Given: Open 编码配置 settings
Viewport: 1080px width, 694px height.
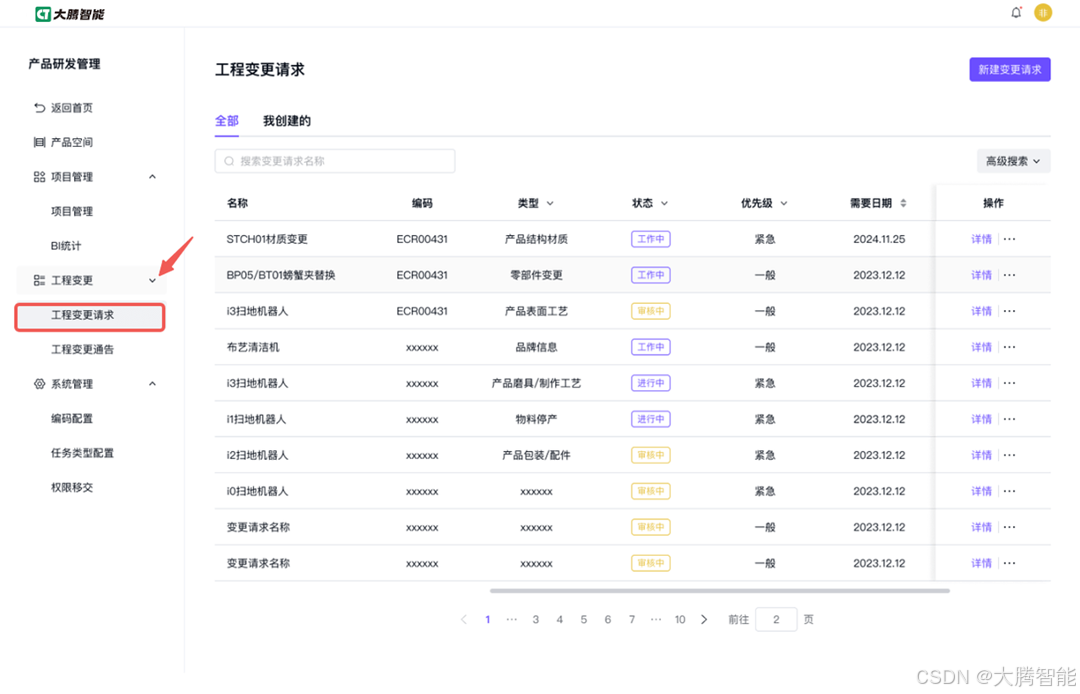Looking at the screenshot, I should click(x=72, y=419).
